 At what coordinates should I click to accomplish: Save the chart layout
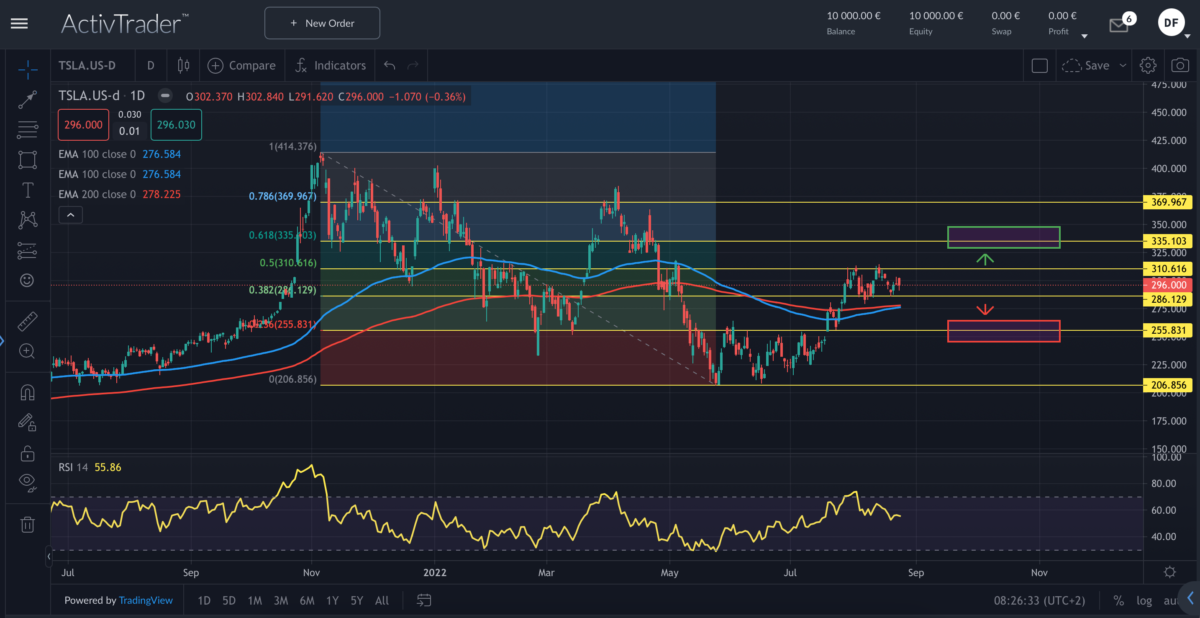tap(1086, 65)
